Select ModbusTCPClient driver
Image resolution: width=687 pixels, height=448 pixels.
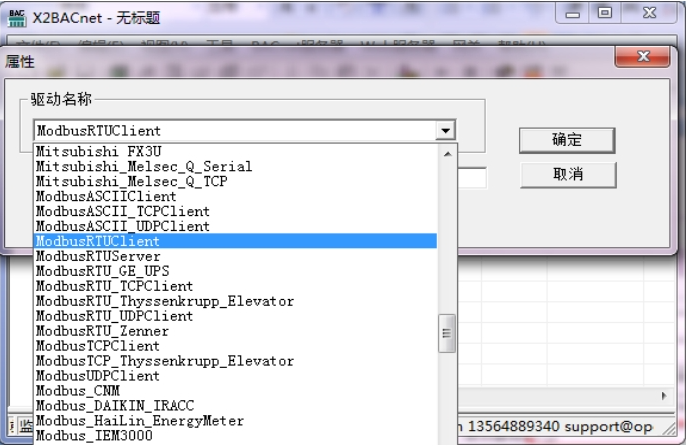(236, 346)
